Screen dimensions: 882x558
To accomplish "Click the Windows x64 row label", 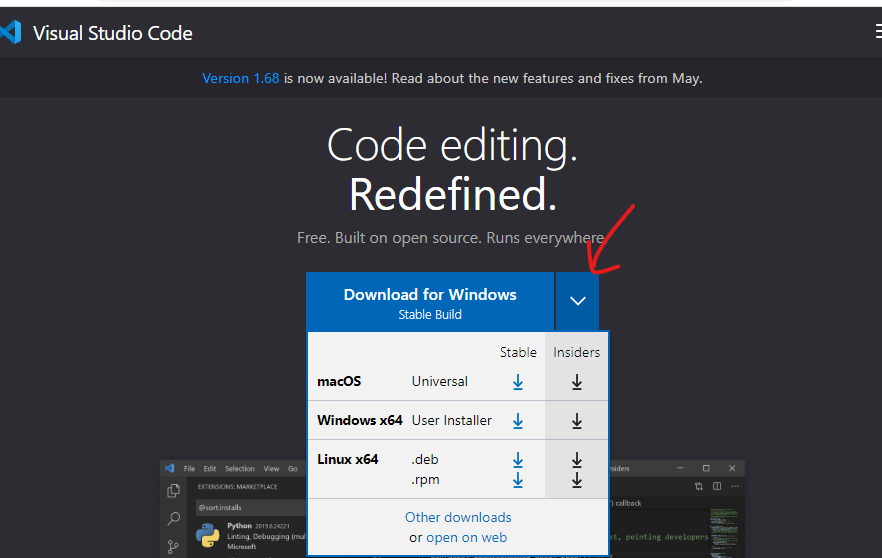I will coord(360,420).
